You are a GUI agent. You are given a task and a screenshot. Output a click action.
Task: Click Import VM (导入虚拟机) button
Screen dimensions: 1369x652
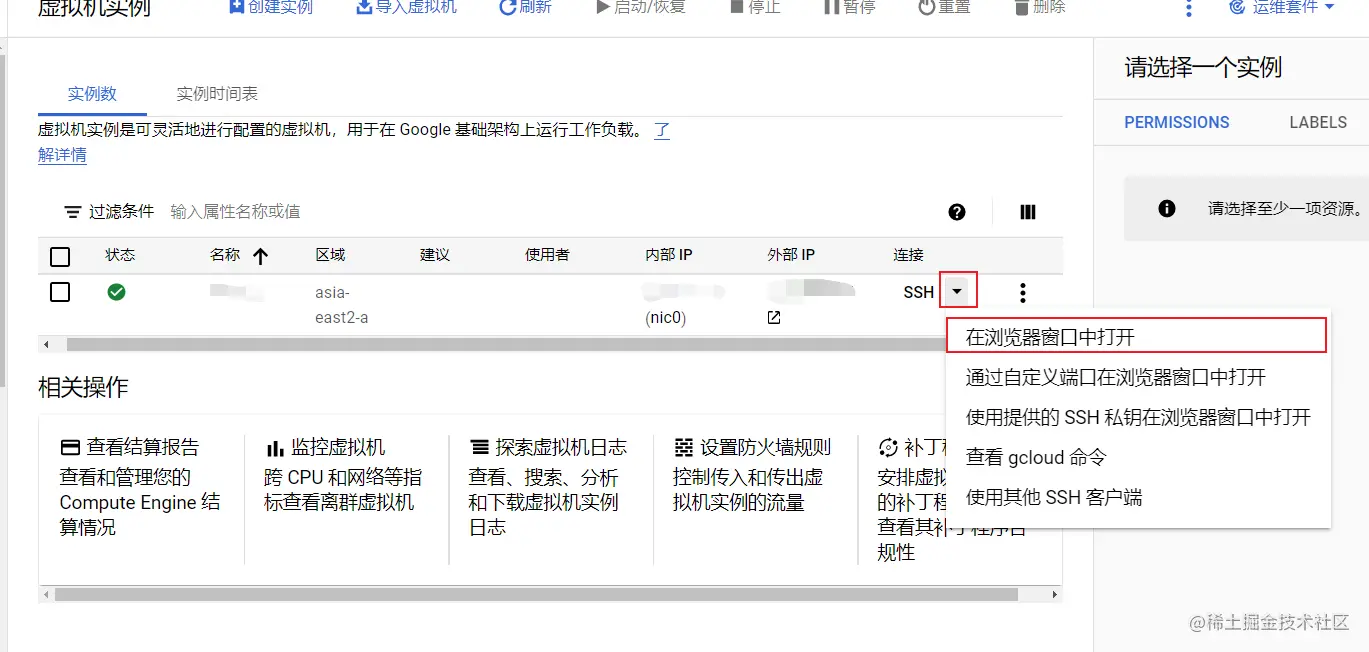click(406, 7)
